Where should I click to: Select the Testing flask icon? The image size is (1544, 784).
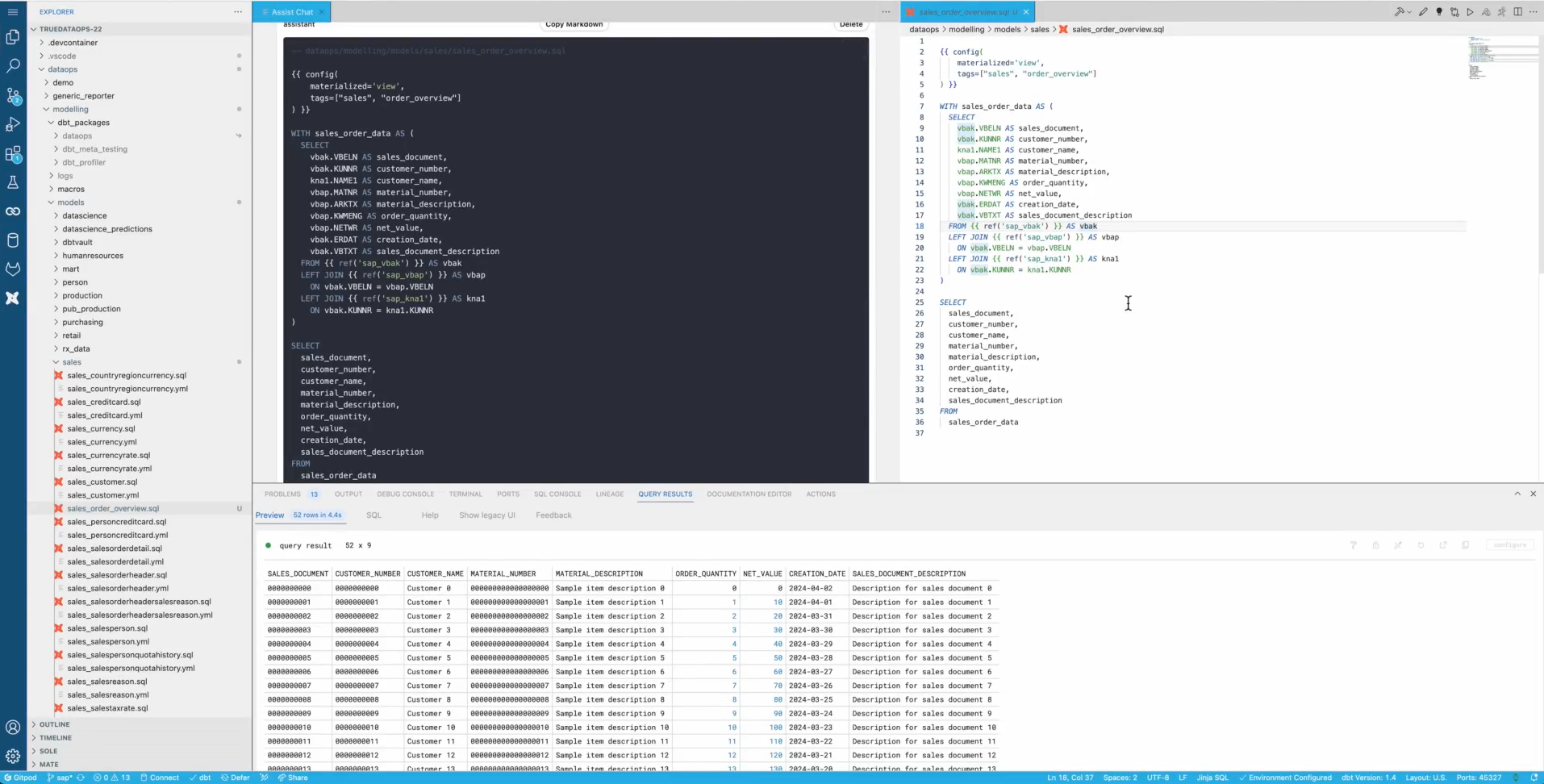[x=13, y=183]
